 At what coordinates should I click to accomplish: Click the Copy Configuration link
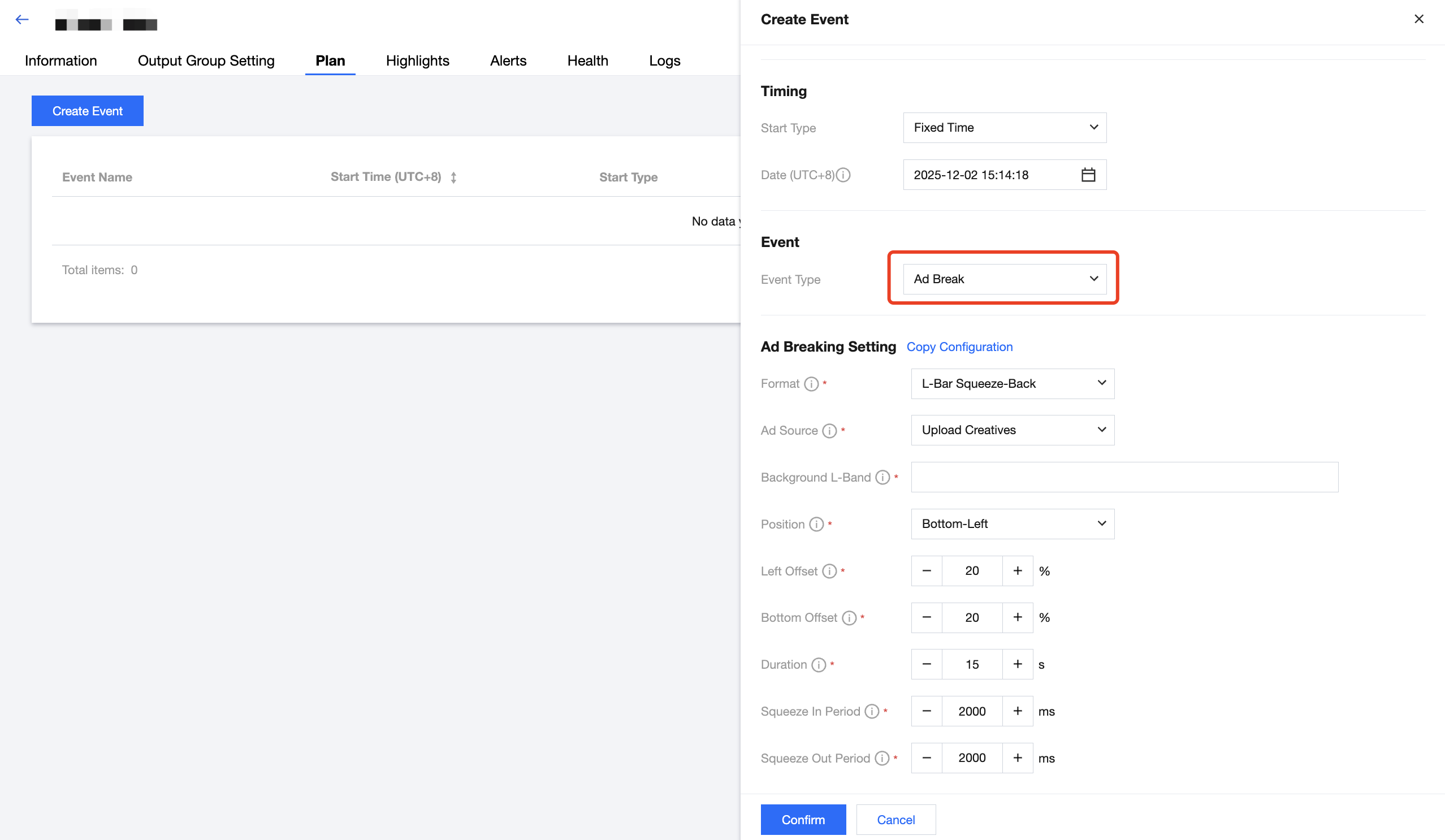959,347
